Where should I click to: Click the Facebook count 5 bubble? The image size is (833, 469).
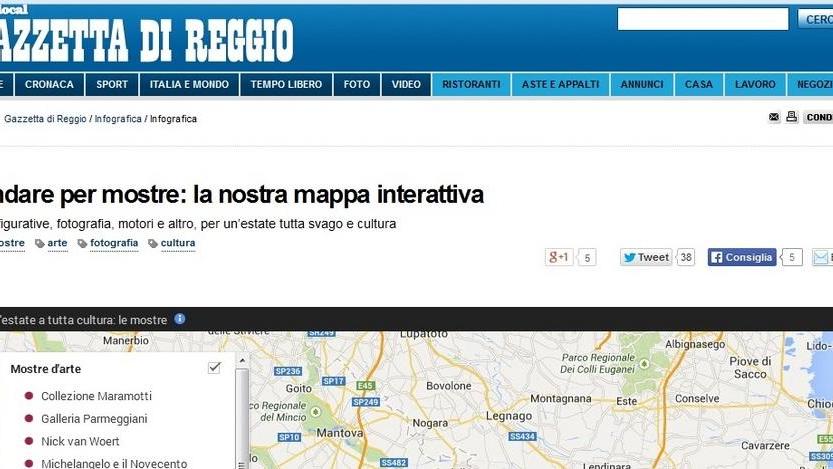(792, 257)
